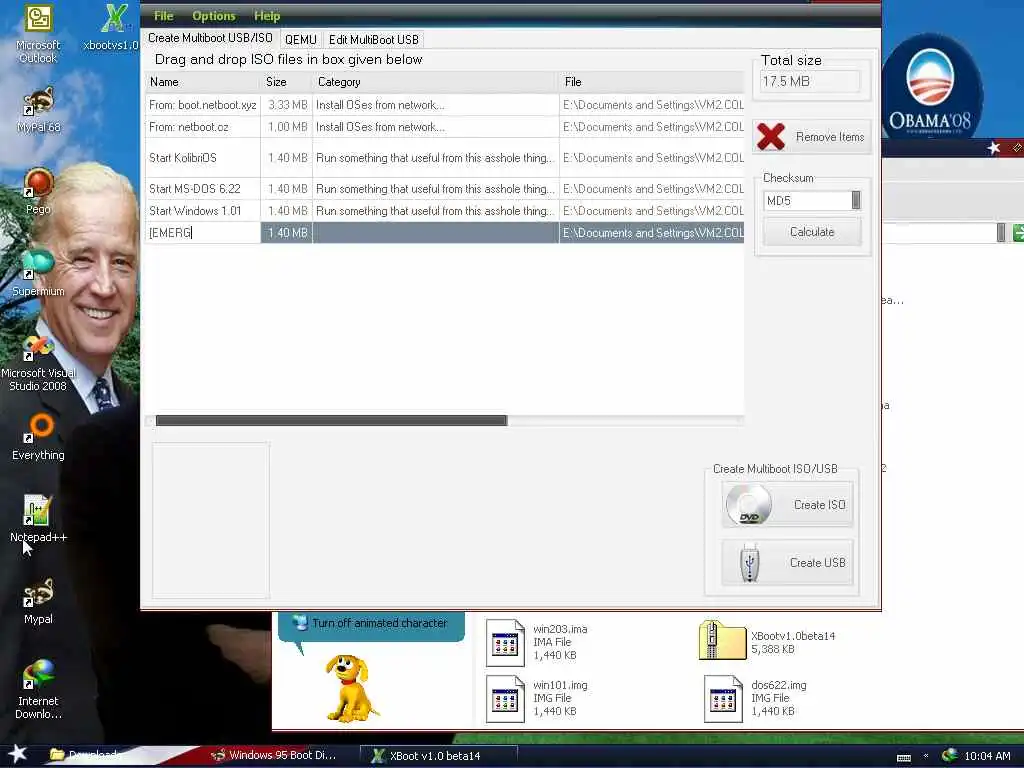The image size is (1024, 768).
Task: Launch Supermium browser desktop icon
Action: click(x=38, y=273)
